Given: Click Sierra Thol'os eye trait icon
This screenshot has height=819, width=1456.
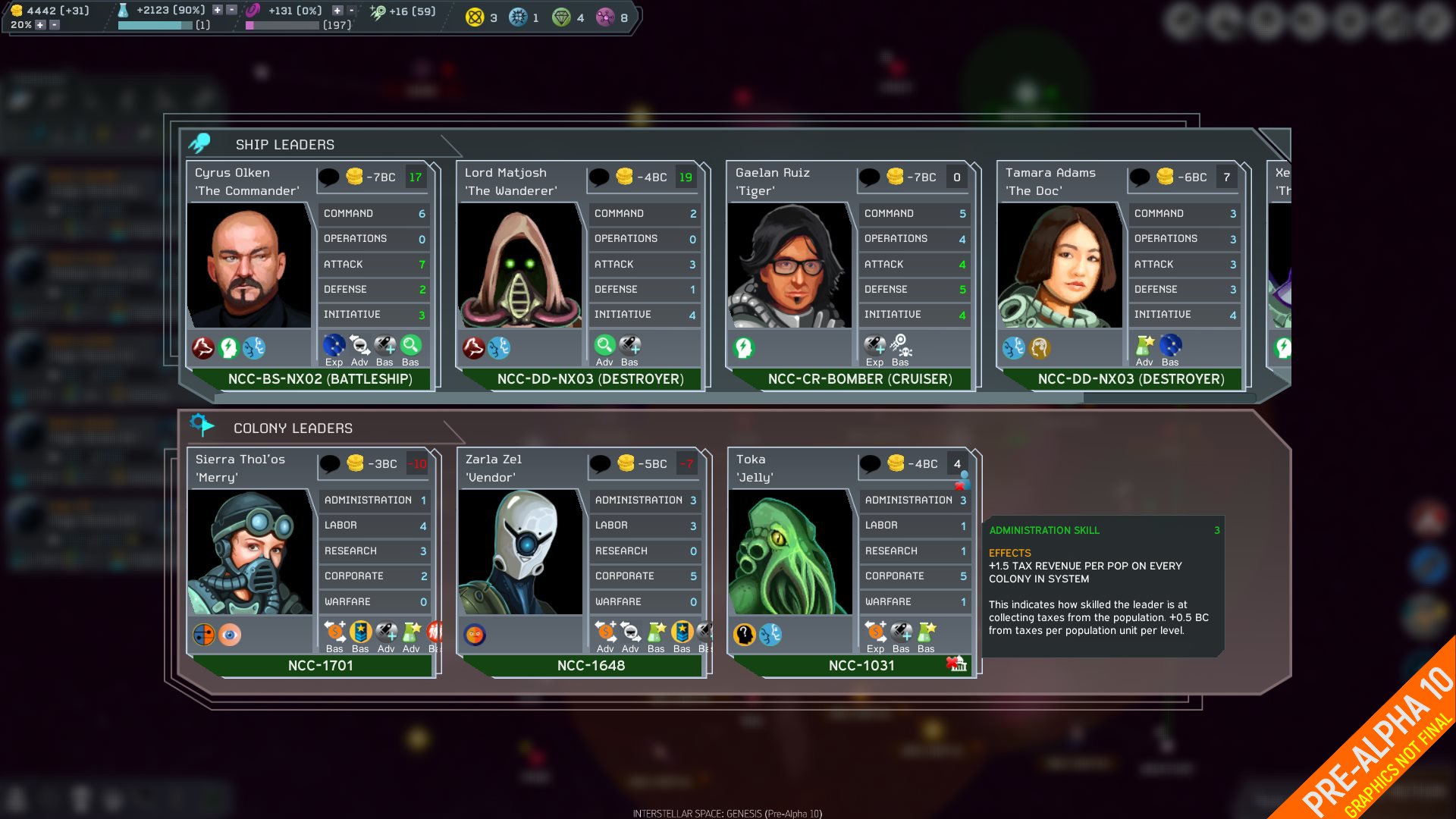Looking at the screenshot, I should 230,635.
